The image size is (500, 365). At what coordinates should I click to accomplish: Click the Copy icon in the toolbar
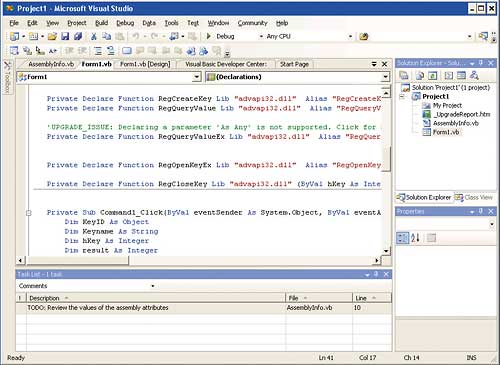107,36
